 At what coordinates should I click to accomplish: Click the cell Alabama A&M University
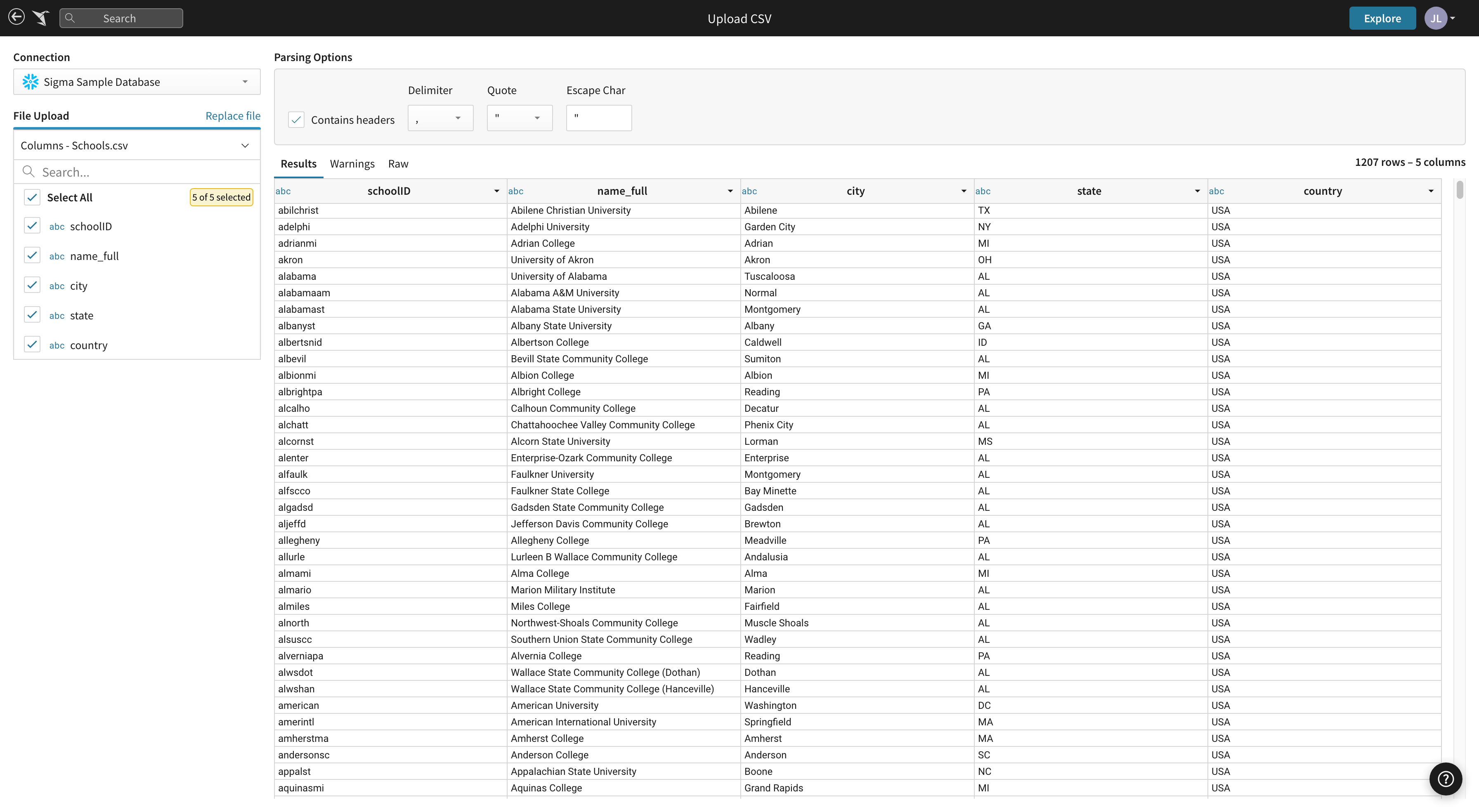pos(624,293)
